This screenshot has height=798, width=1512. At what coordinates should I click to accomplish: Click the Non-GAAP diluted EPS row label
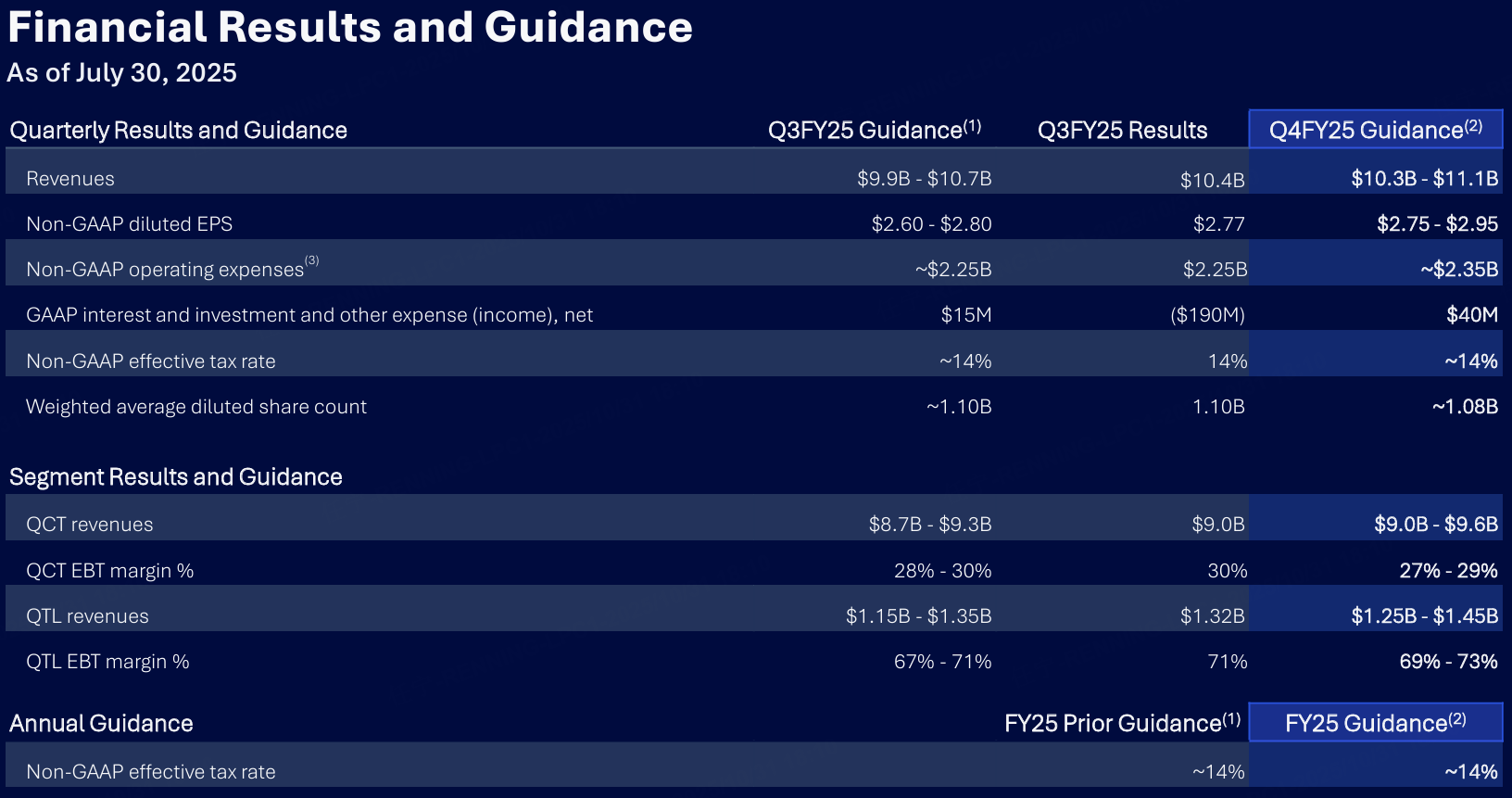pos(129,224)
